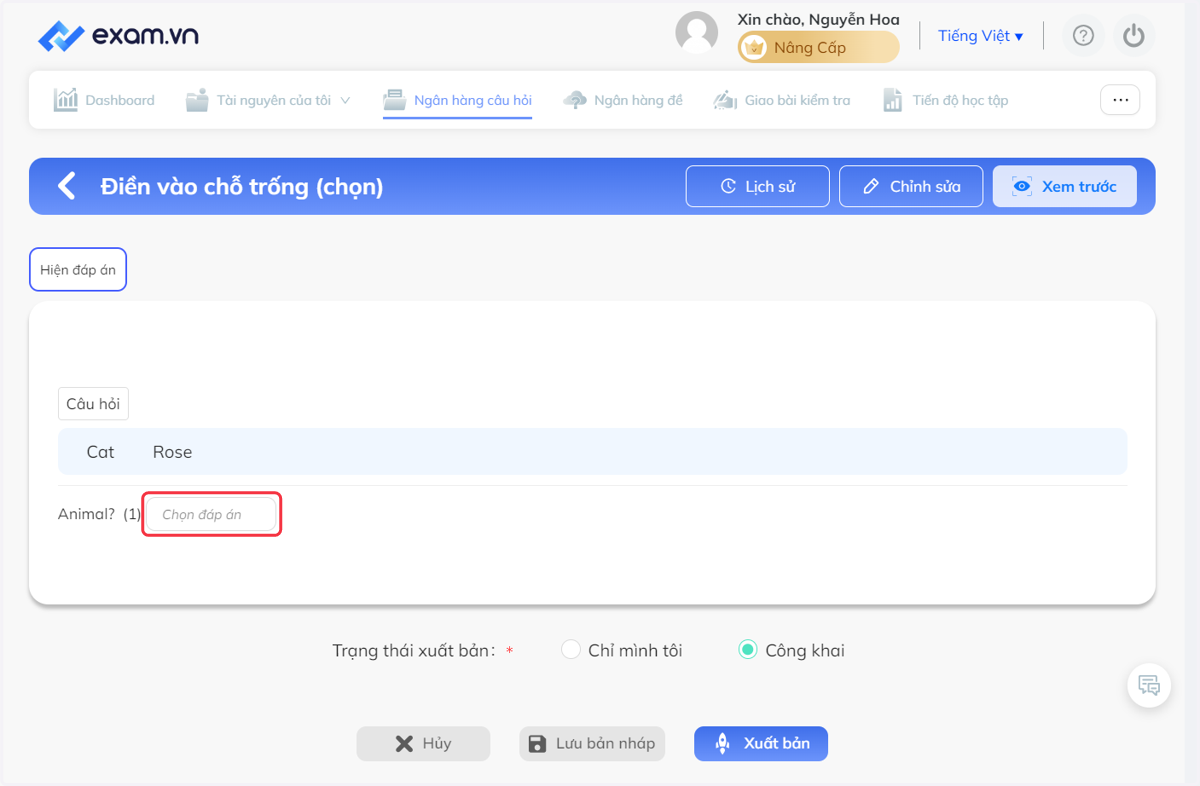Click the Lưu bản nháp button
Viewport: 1200px width, 786px height.
pos(592,744)
